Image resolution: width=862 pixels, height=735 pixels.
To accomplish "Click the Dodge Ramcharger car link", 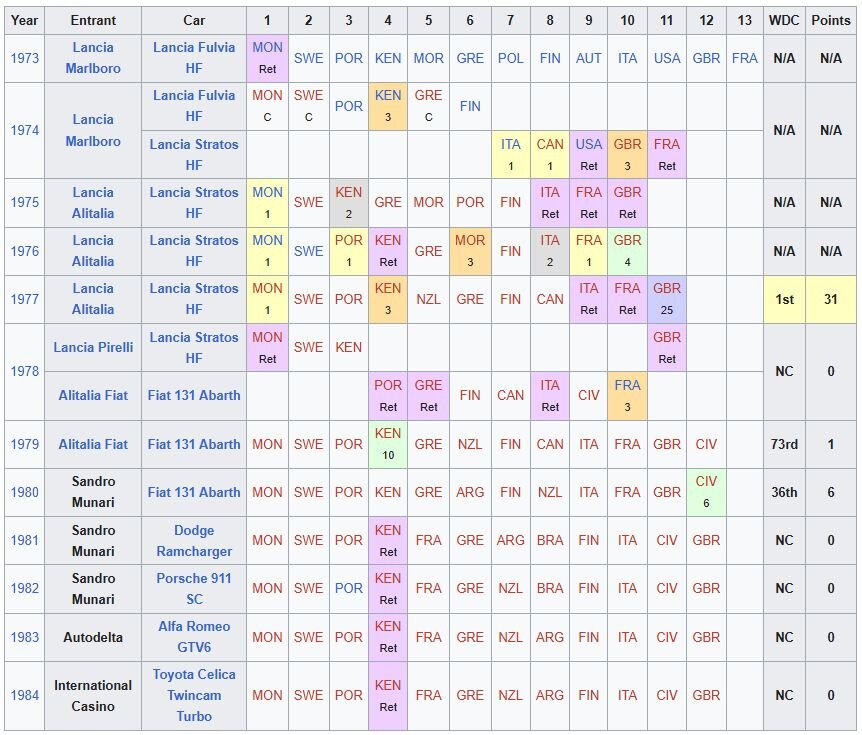I will 194,540.
